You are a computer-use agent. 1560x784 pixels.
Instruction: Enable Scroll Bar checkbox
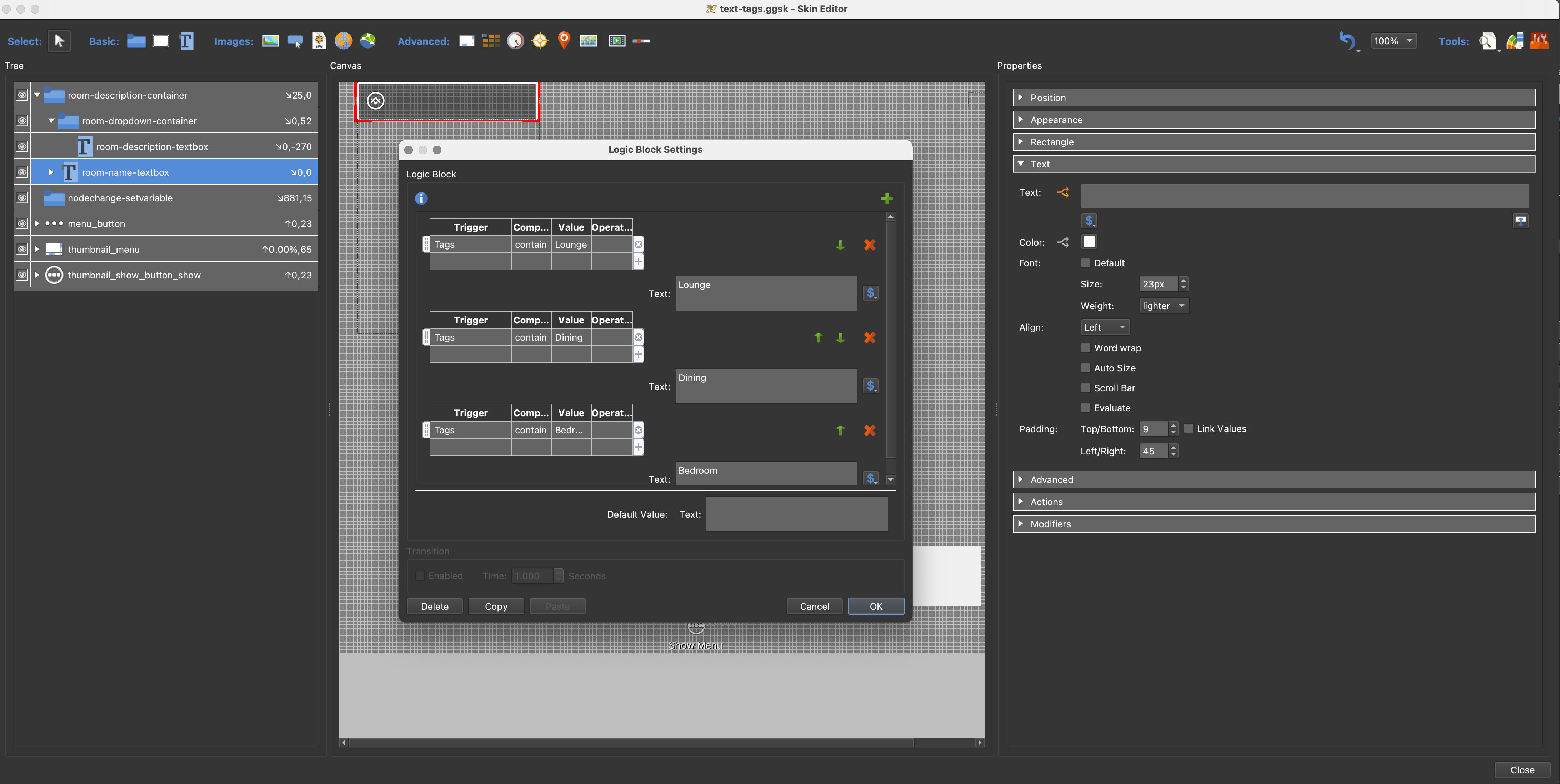click(x=1085, y=387)
